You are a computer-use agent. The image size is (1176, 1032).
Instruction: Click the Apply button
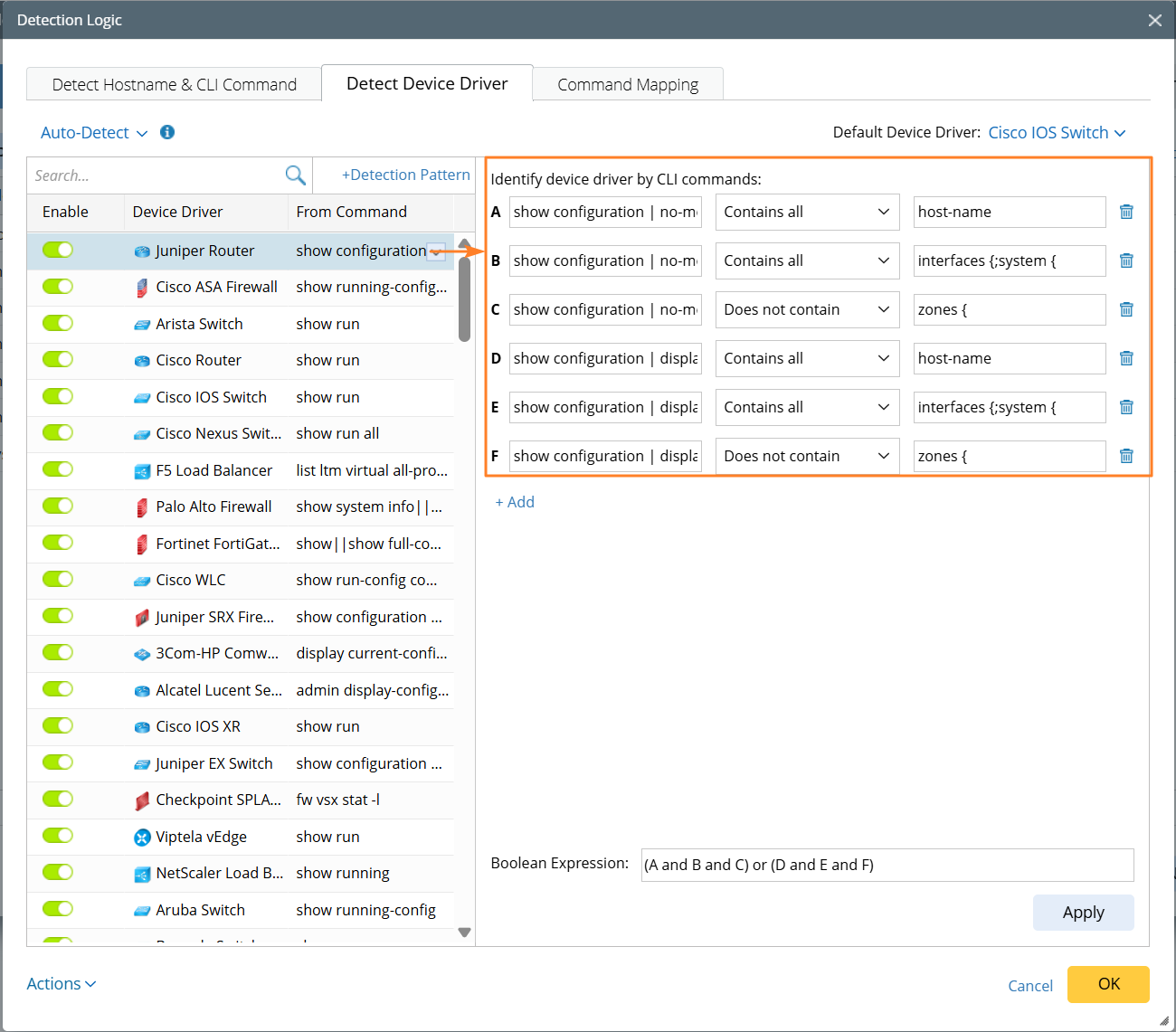click(x=1083, y=913)
